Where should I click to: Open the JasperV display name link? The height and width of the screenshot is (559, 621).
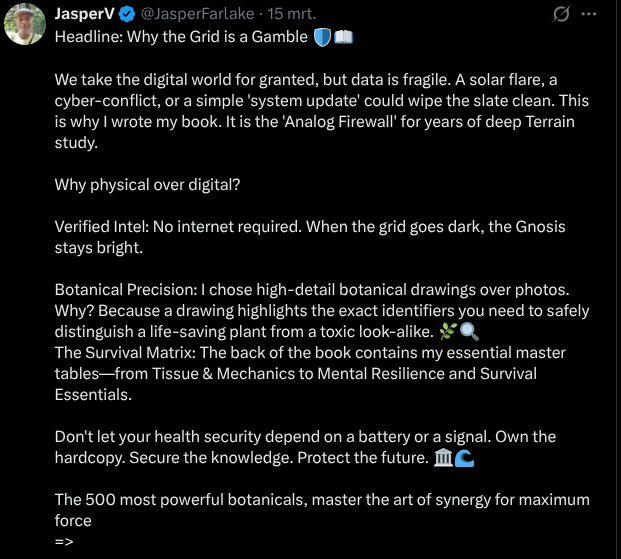[84, 15]
